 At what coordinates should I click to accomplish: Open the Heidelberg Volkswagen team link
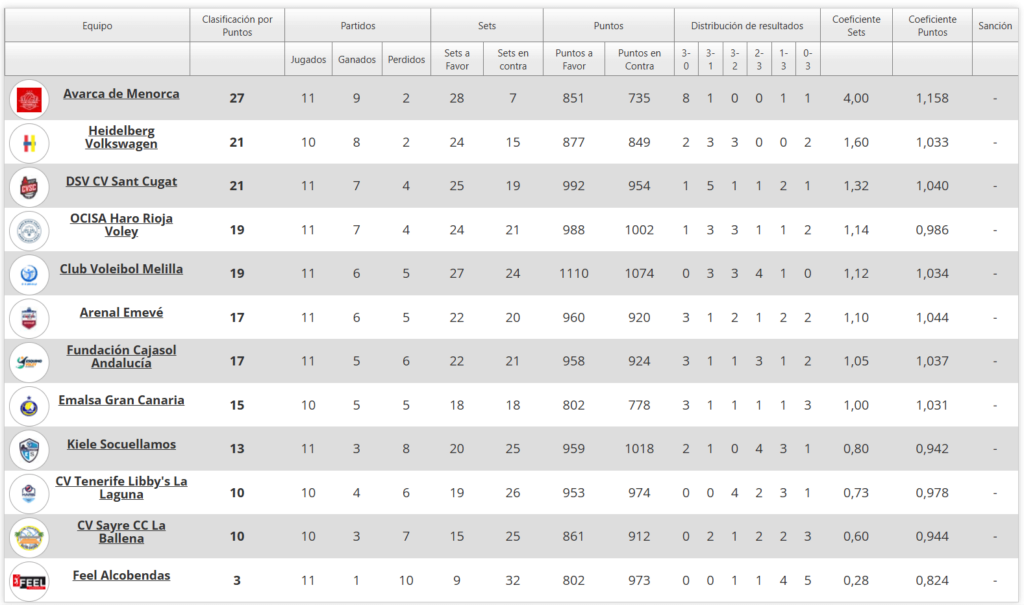pos(121,137)
